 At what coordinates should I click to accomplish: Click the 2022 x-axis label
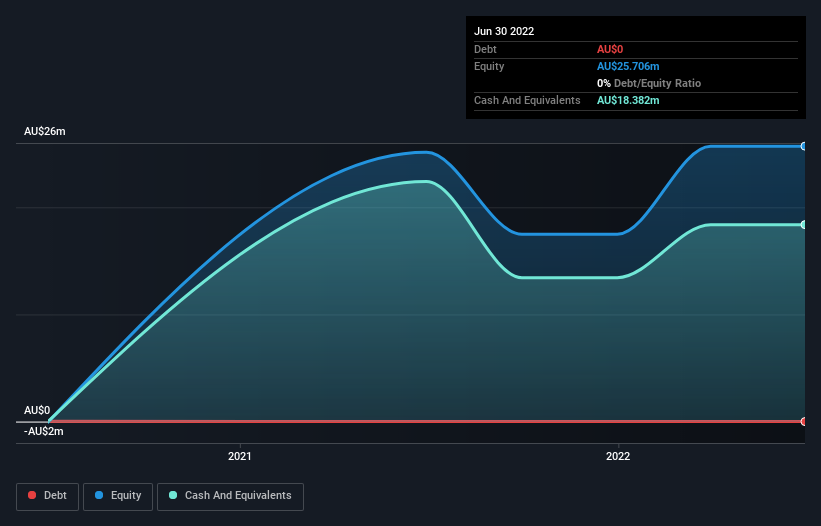(618, 456)
